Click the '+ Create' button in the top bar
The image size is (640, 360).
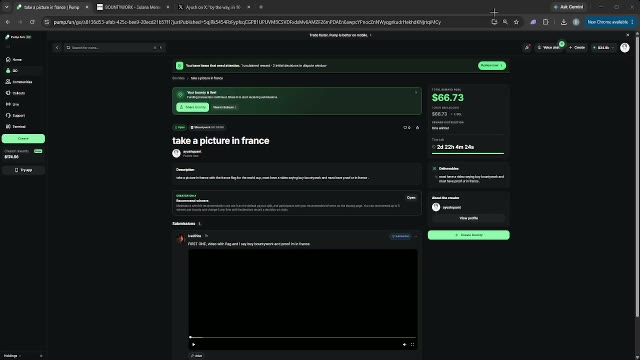[577, 48]
